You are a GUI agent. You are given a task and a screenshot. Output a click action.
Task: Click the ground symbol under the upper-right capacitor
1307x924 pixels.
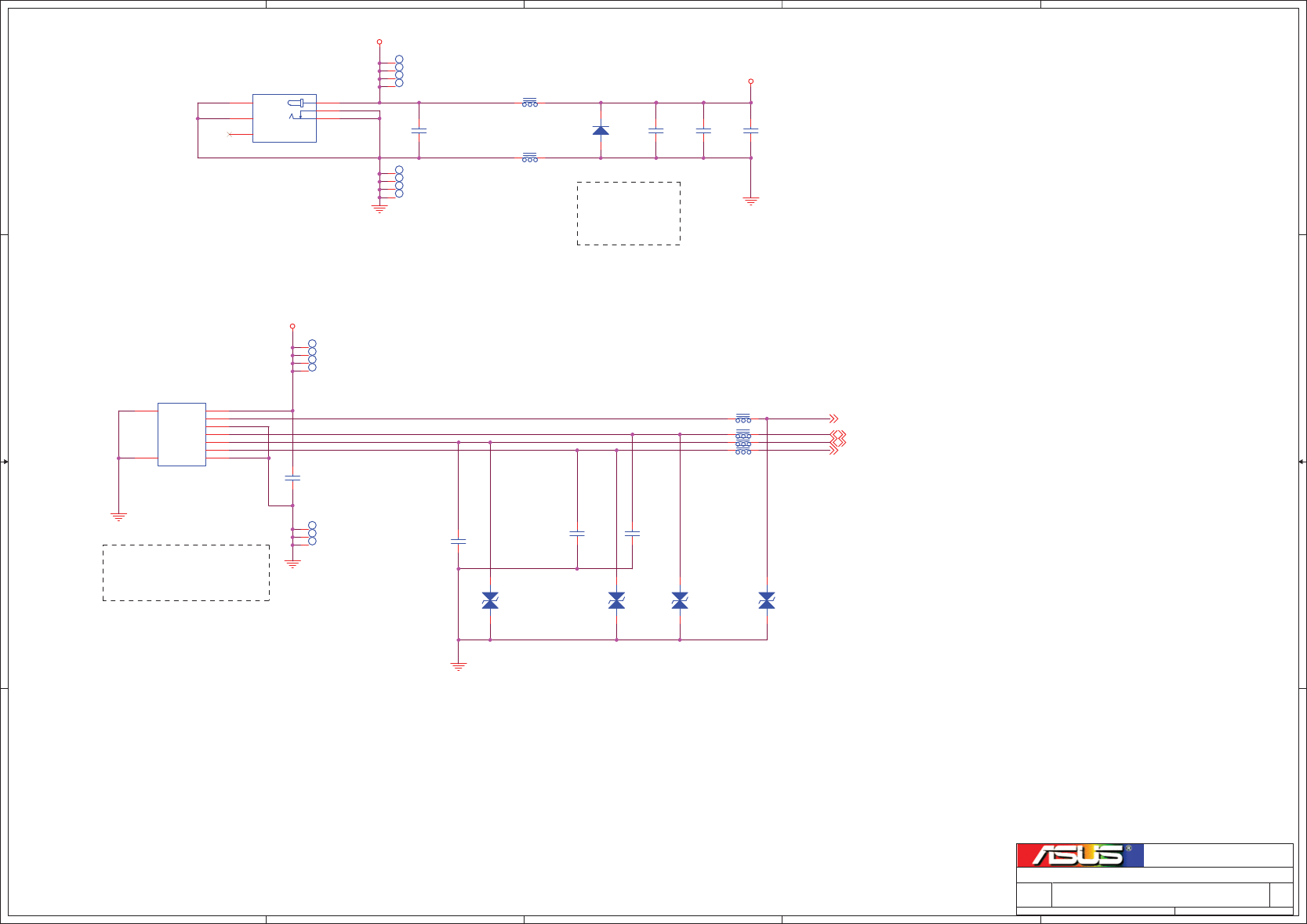click(x=750, y=201)
